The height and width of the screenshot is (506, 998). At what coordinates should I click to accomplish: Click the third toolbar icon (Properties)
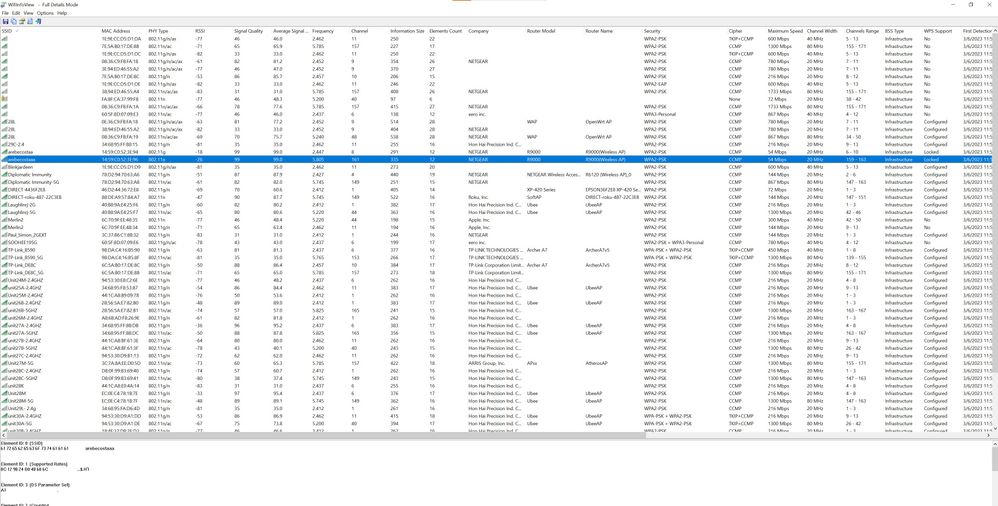pyautogui.click(x=22, y=21)
